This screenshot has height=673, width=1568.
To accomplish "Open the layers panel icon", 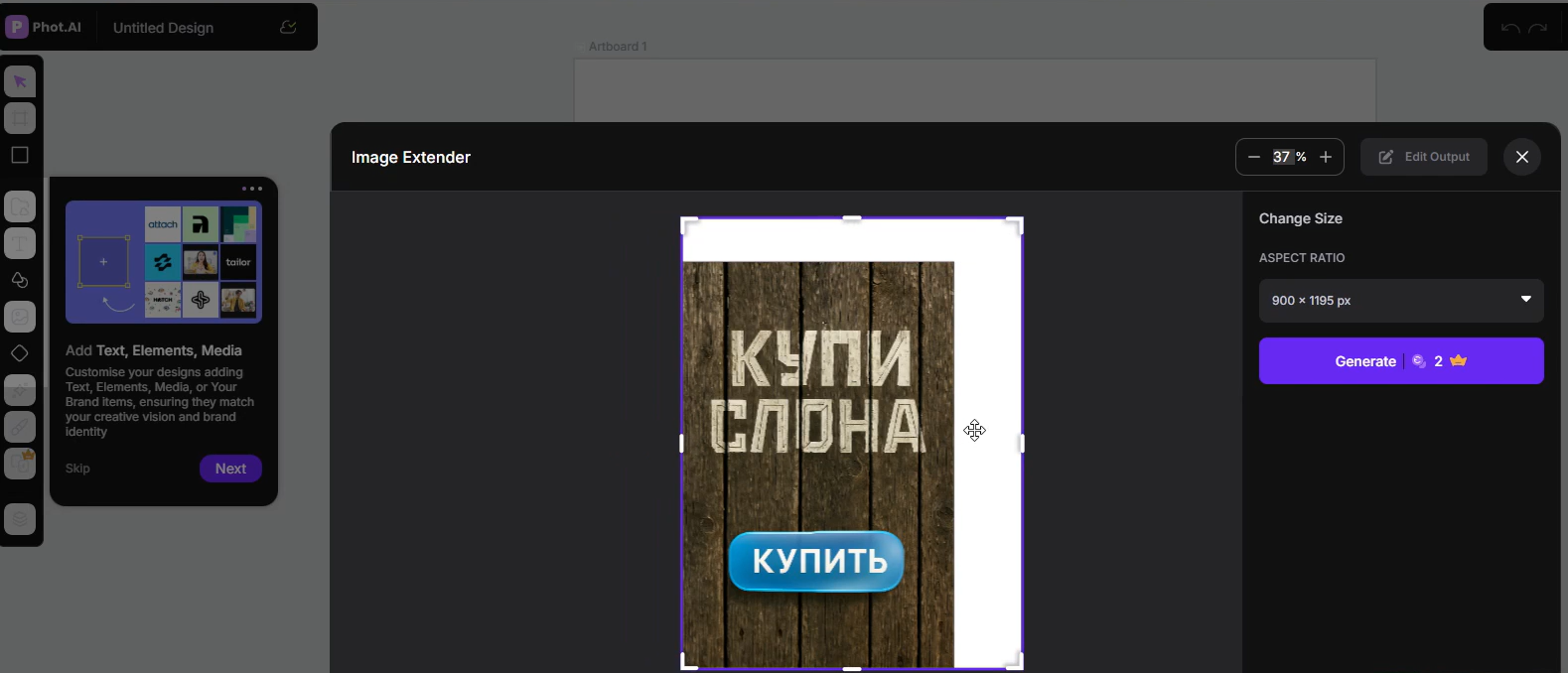I will 20,519.
